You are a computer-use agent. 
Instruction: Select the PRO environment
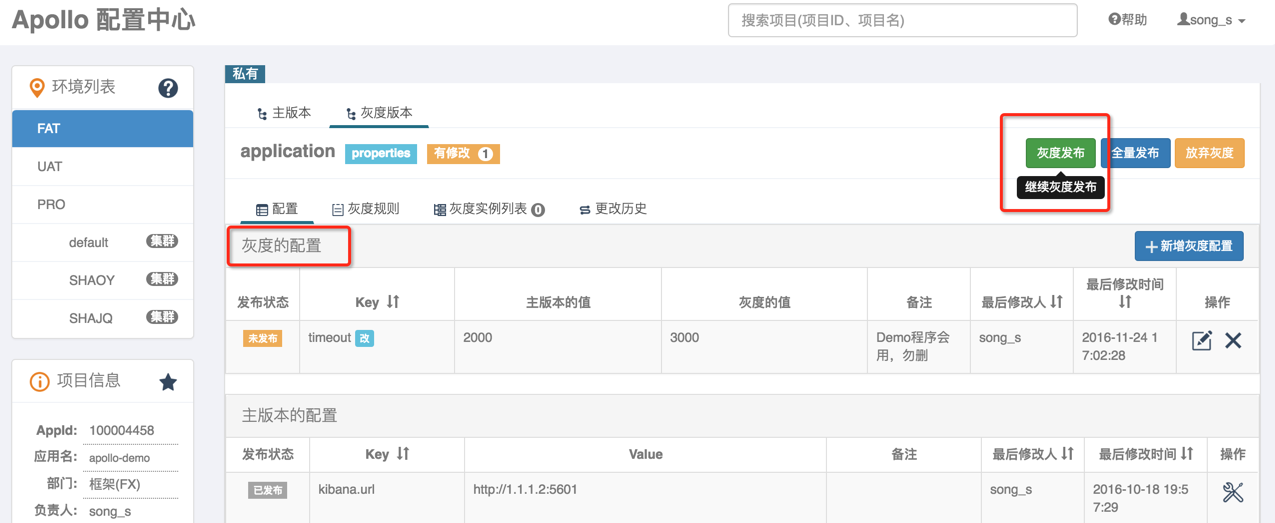[x=102, y=204]
